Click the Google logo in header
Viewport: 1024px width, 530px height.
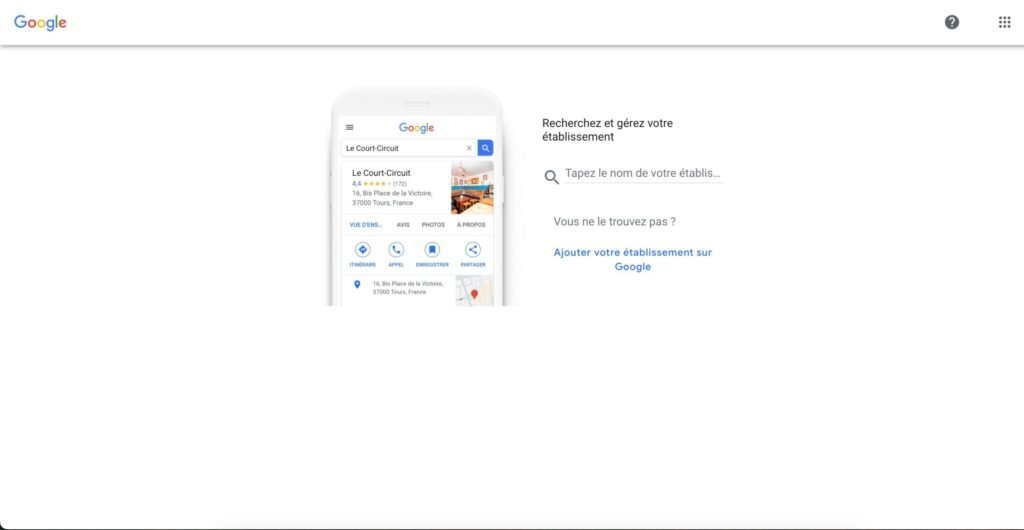click(40, 23)
